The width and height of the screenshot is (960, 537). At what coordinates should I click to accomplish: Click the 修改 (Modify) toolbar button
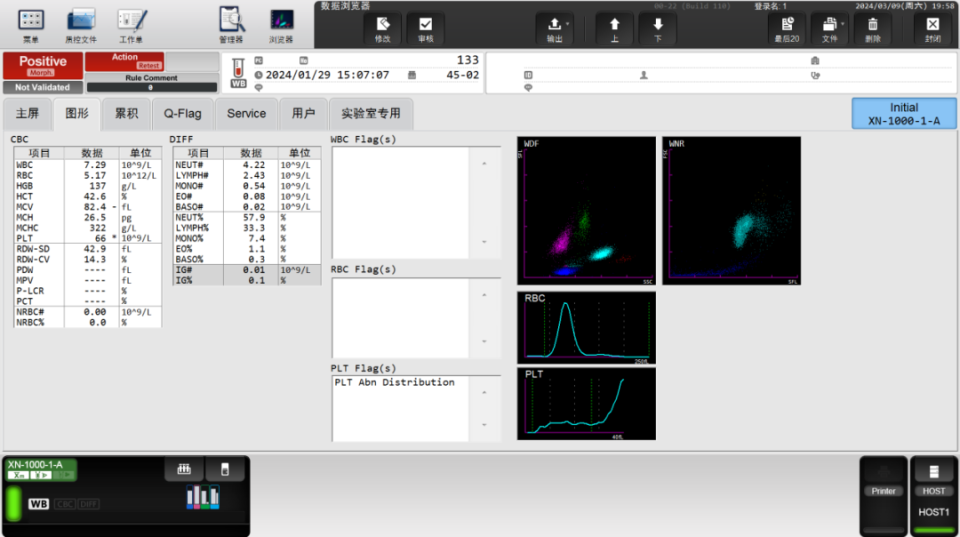[382, 28]
